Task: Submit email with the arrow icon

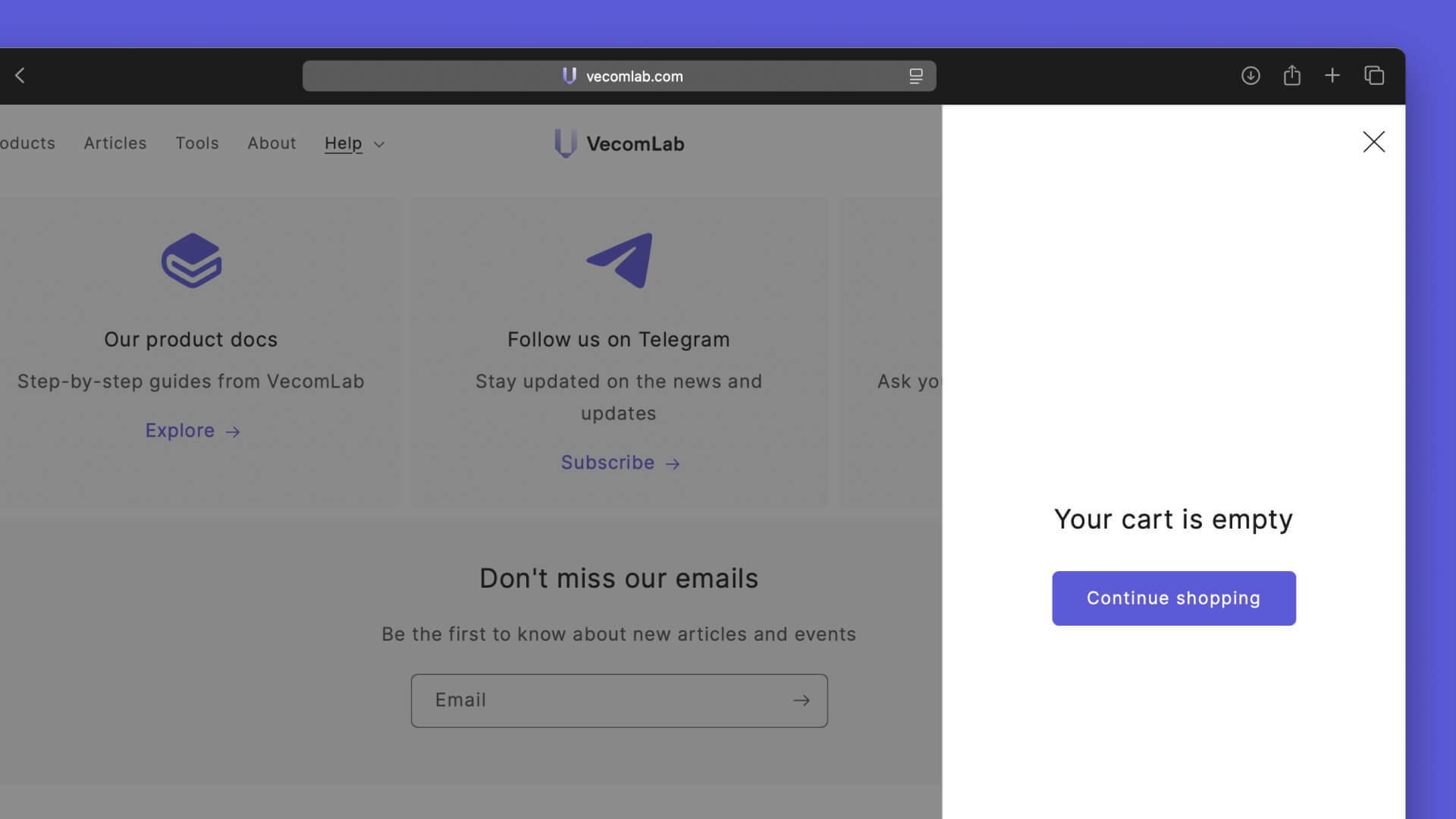Action: (802, 701)
